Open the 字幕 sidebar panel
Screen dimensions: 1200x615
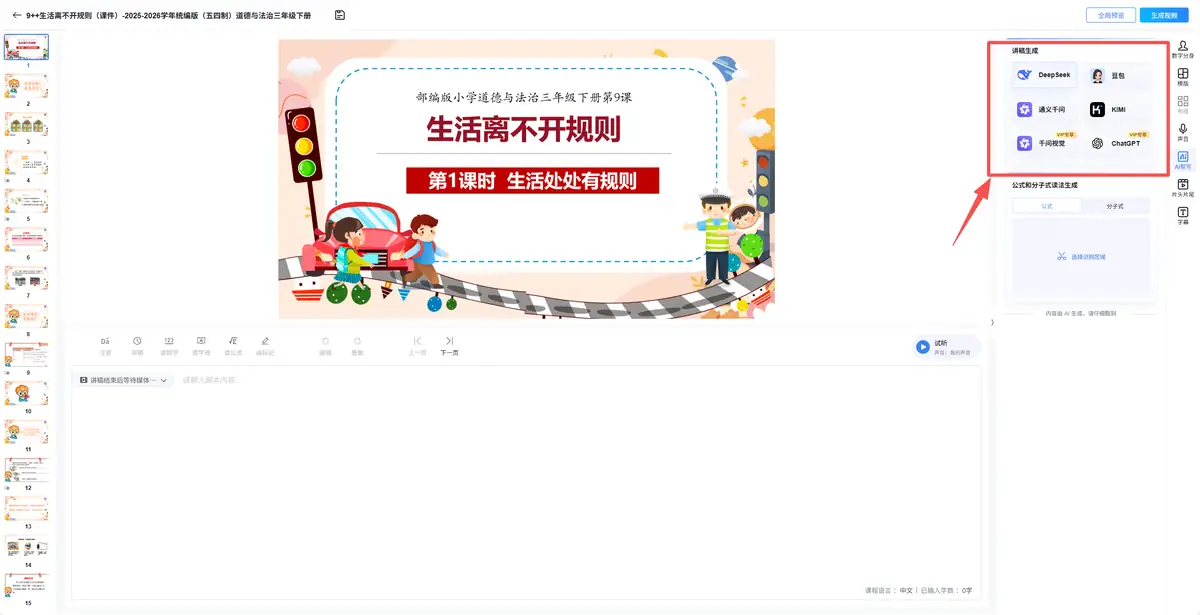[x=1183, y=216]
